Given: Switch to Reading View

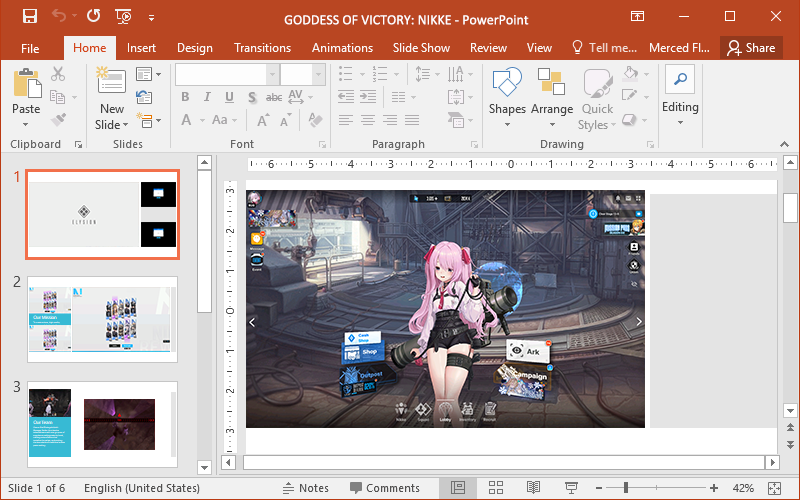Looking at the screenshot, I should click(533, 488).
